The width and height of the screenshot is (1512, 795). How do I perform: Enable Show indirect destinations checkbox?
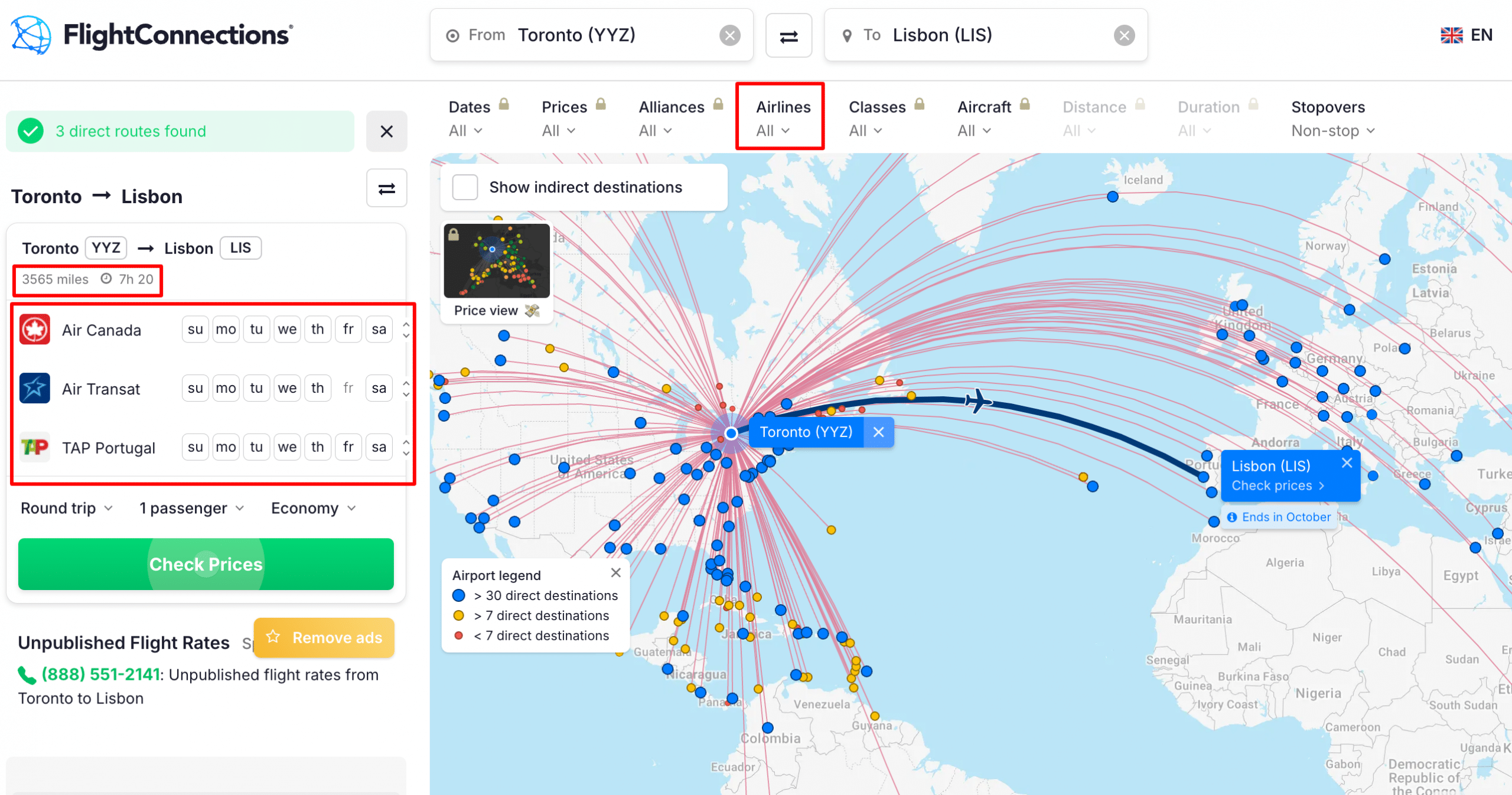pyautogui.click(x=465, y=187)
